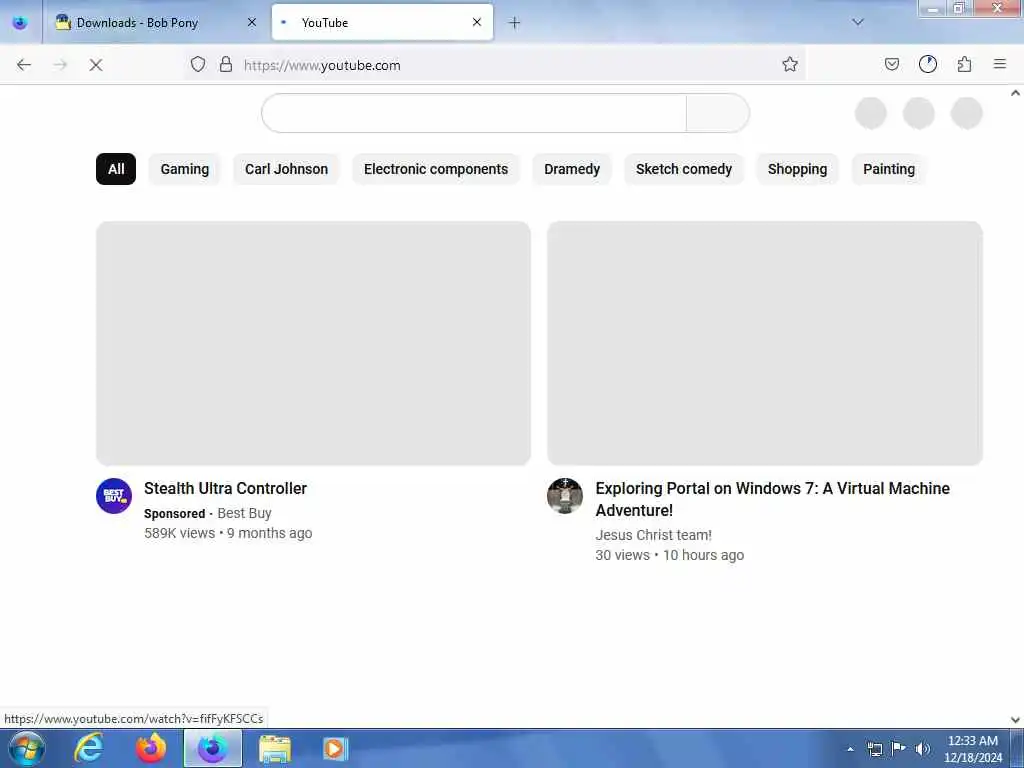The height and width of the screenshot is (768, 1024).
Task: Open the taskbar clock showing 12:33 AM
Action: (972, 749)
